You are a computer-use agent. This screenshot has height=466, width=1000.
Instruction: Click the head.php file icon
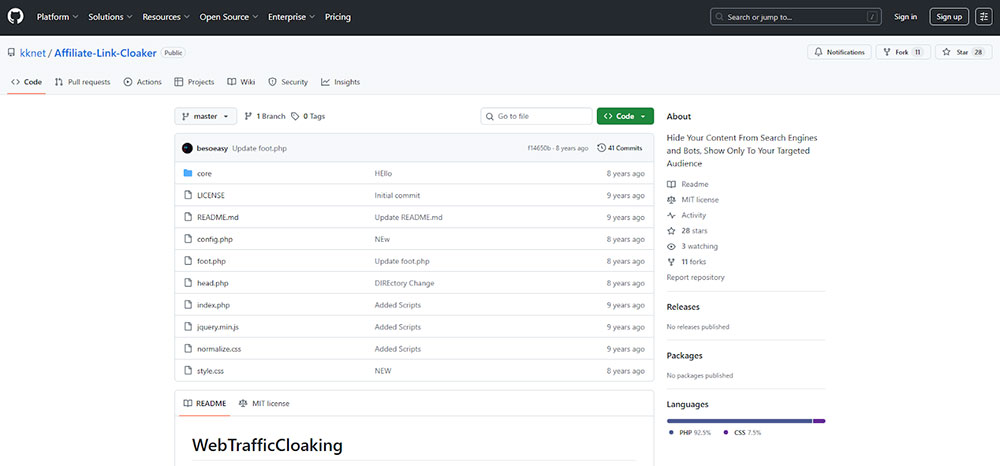pyautogui.click(x=188, y=283)
